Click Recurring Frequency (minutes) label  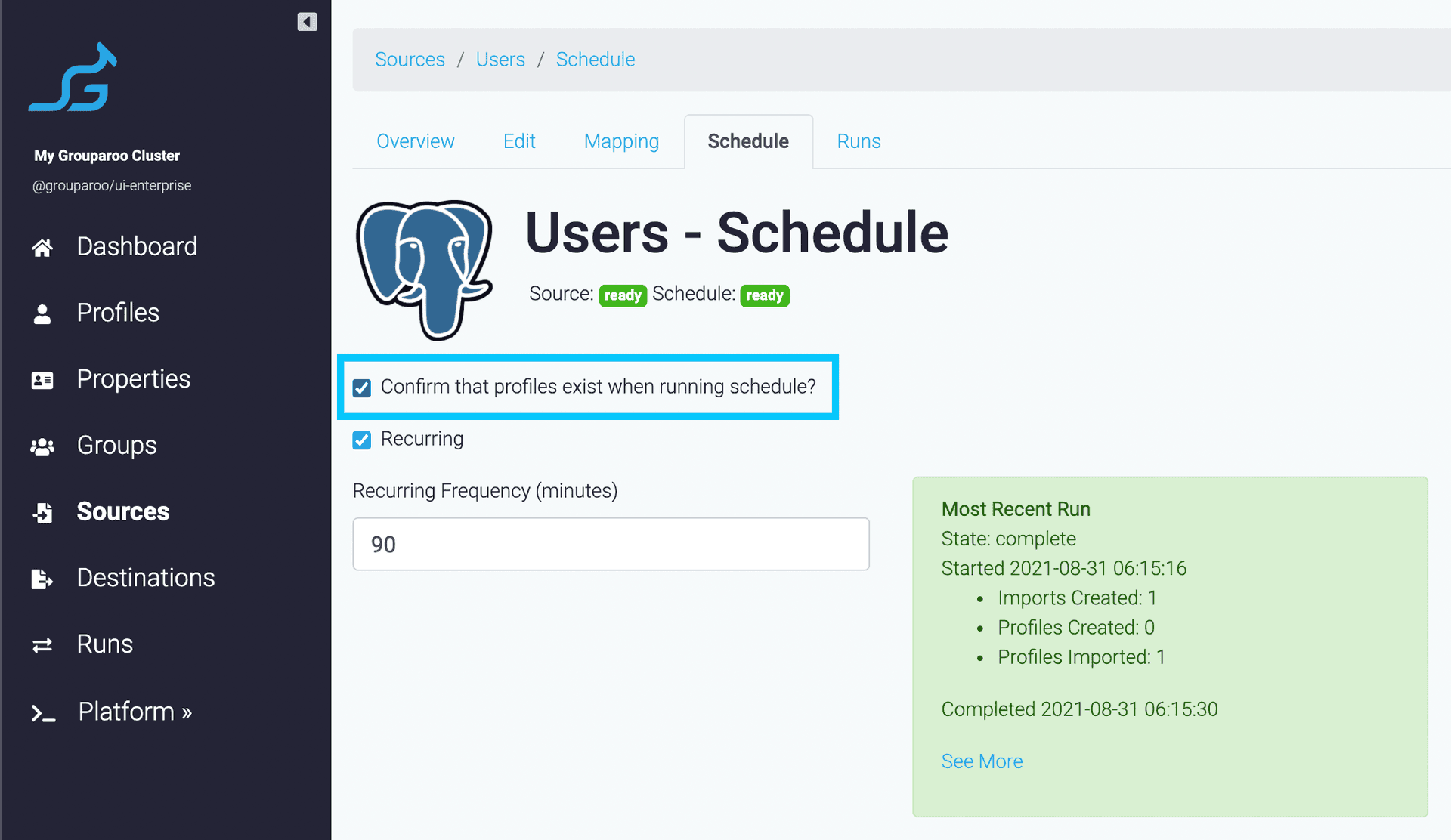point(485,491)
